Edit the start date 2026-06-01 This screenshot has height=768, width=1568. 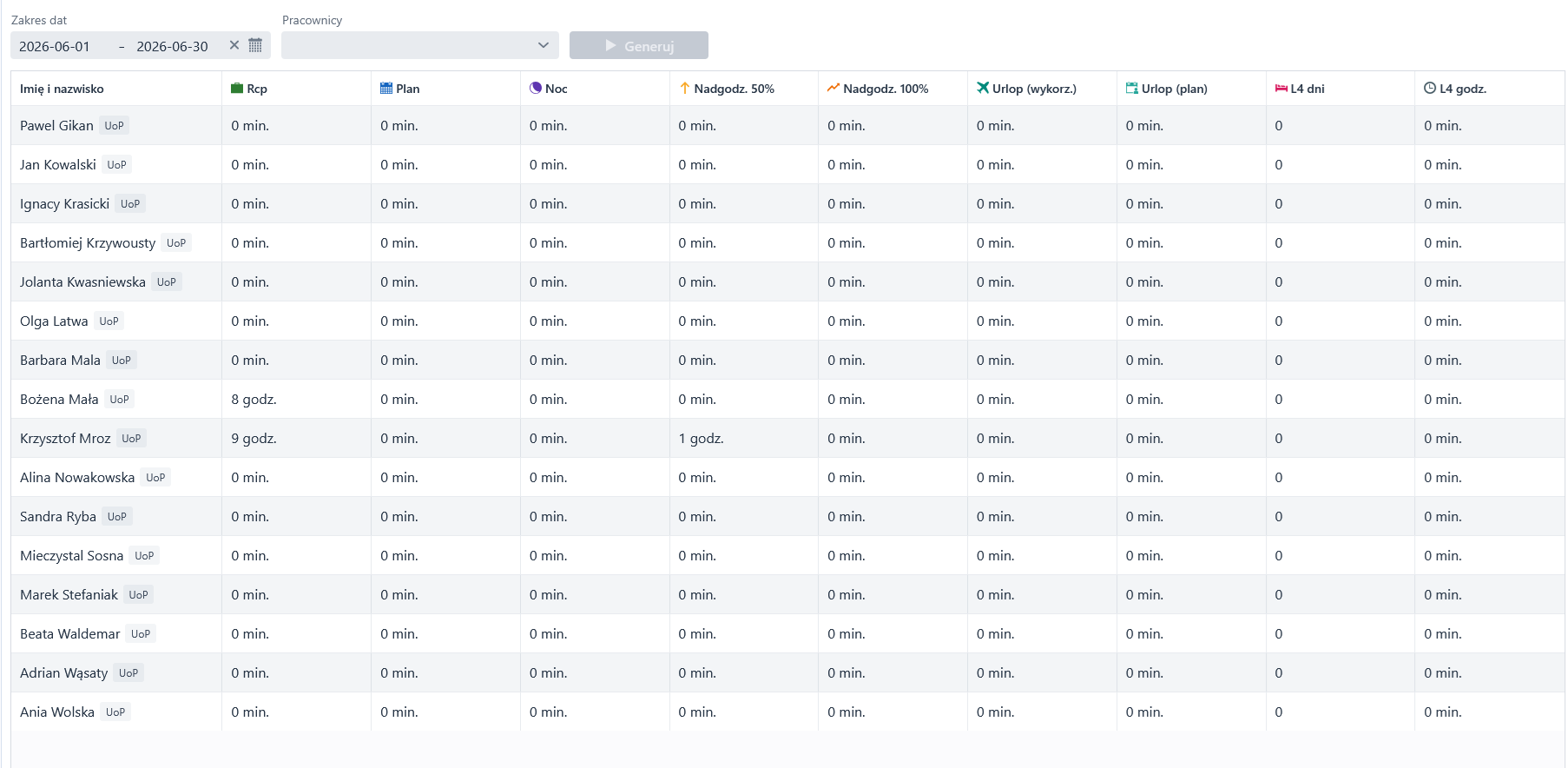pos(55,46)
